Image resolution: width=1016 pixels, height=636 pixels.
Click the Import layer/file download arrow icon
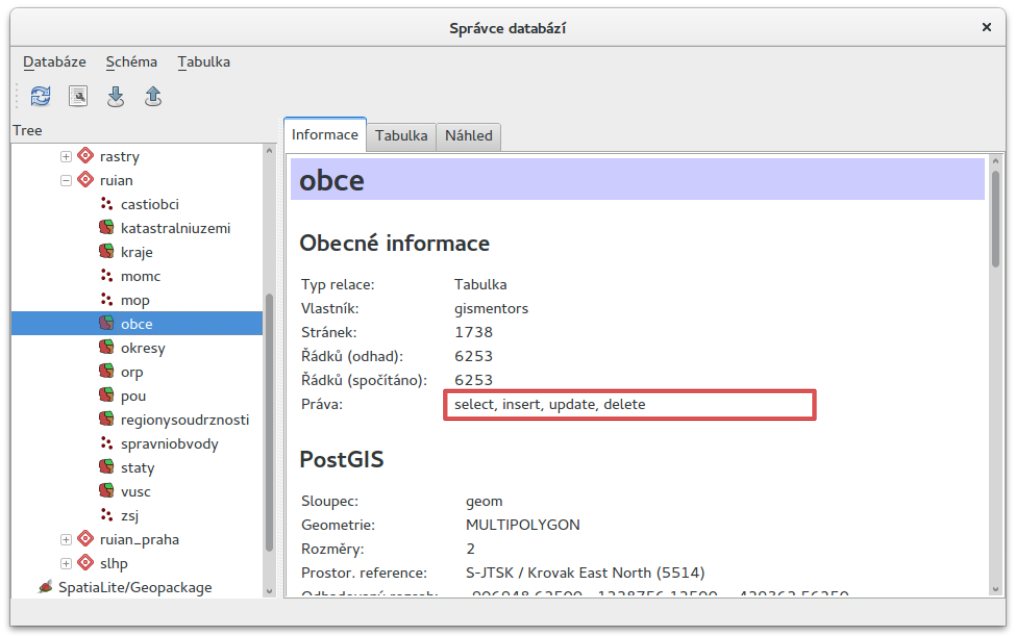tap(115, 96)
